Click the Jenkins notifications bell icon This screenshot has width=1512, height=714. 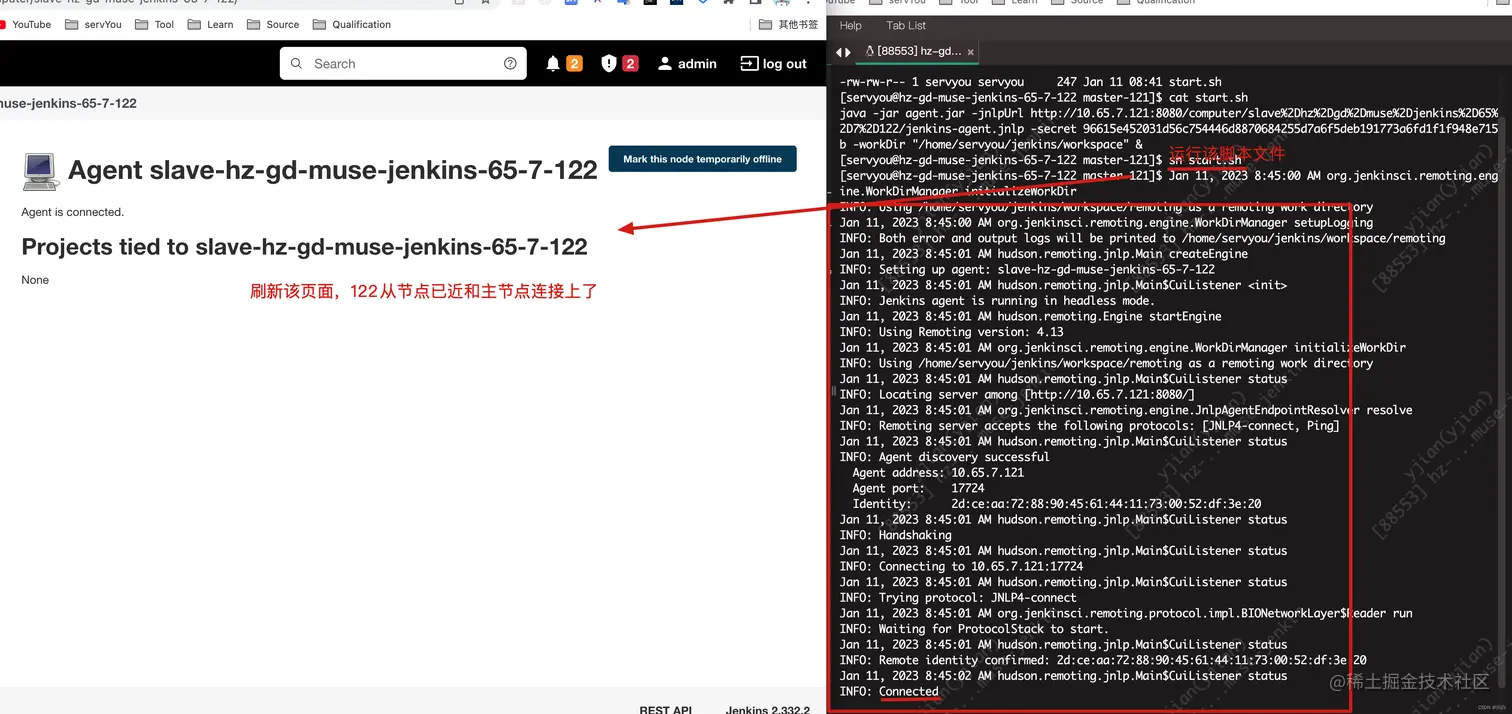point(553,64)
